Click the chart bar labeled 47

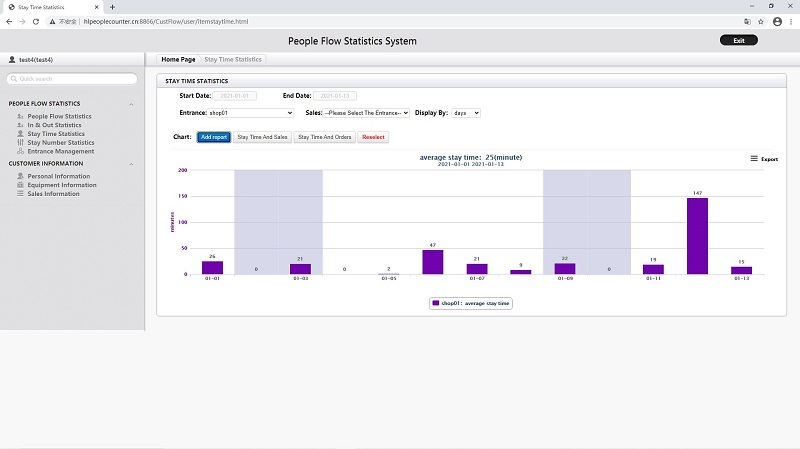click(x=433, y=262)
